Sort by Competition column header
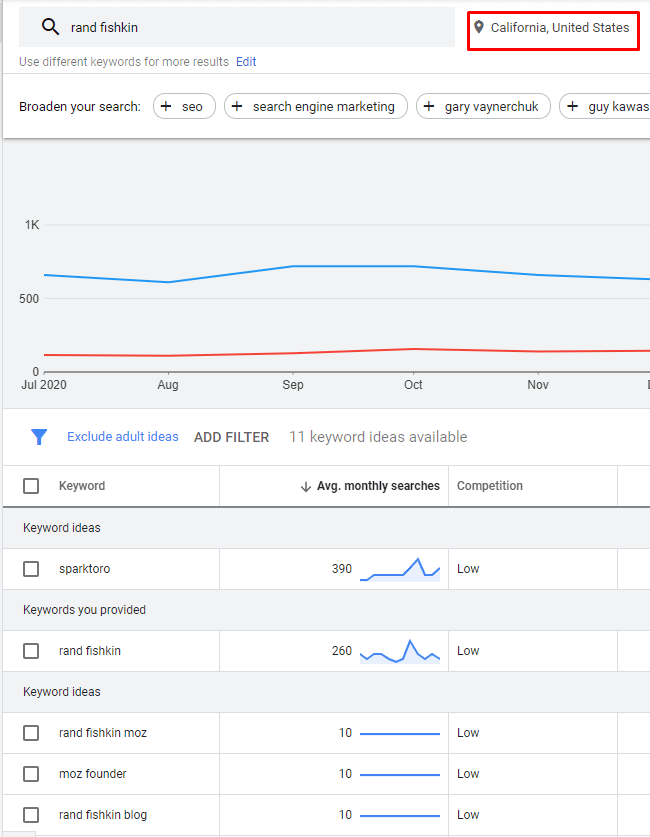 [x=490, y=486]
